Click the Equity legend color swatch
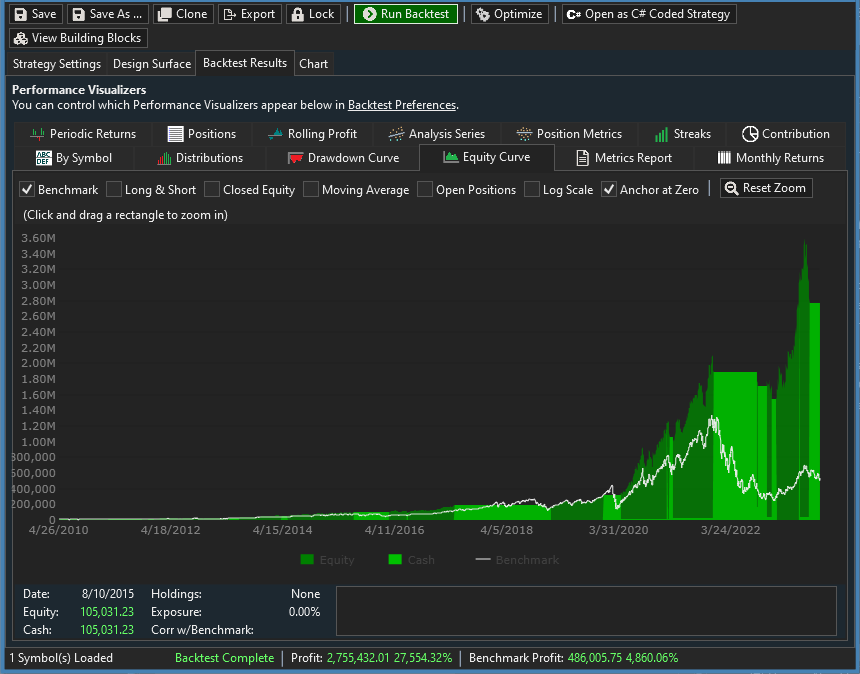 point(307,560)
